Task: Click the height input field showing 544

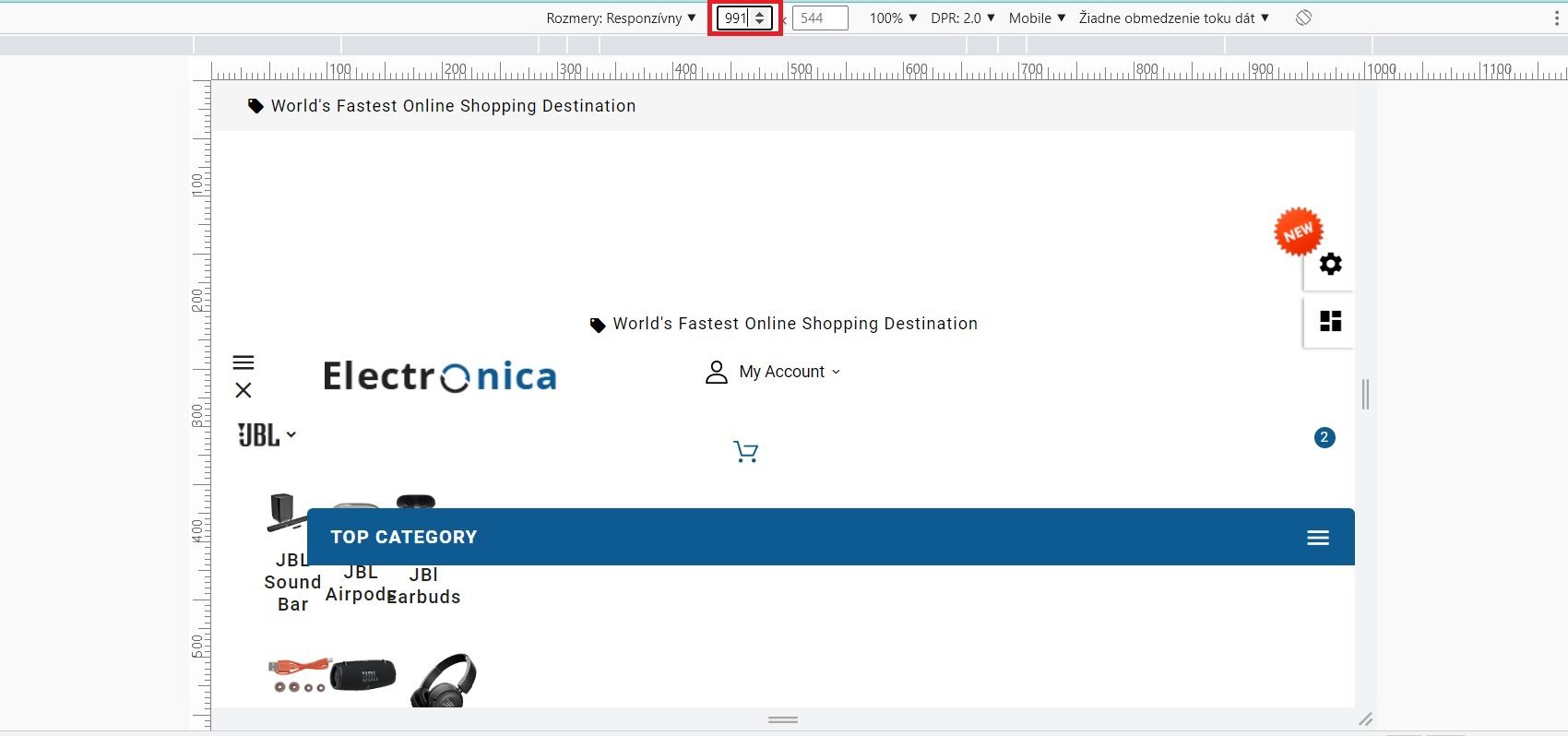Action: [x=820, y=18]
